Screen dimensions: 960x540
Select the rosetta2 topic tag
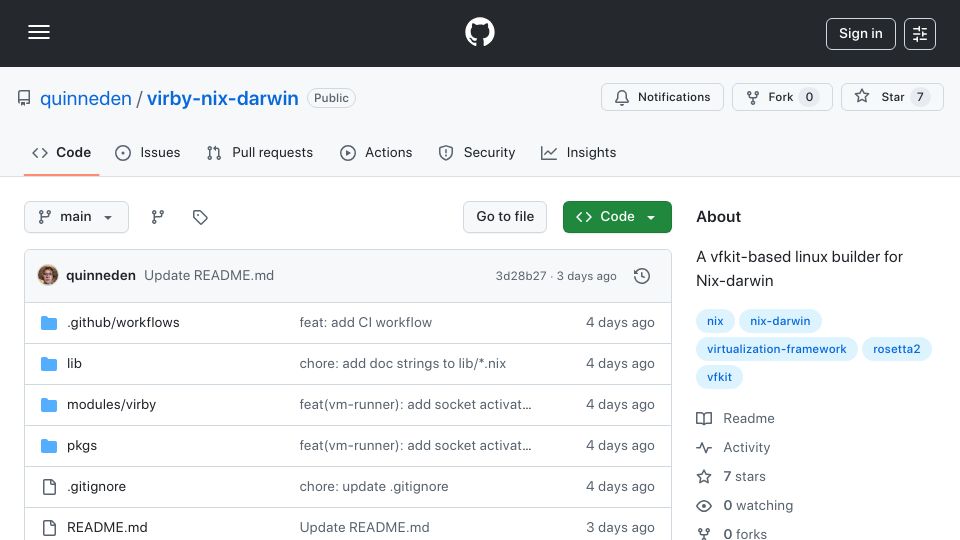click(896, 349)
